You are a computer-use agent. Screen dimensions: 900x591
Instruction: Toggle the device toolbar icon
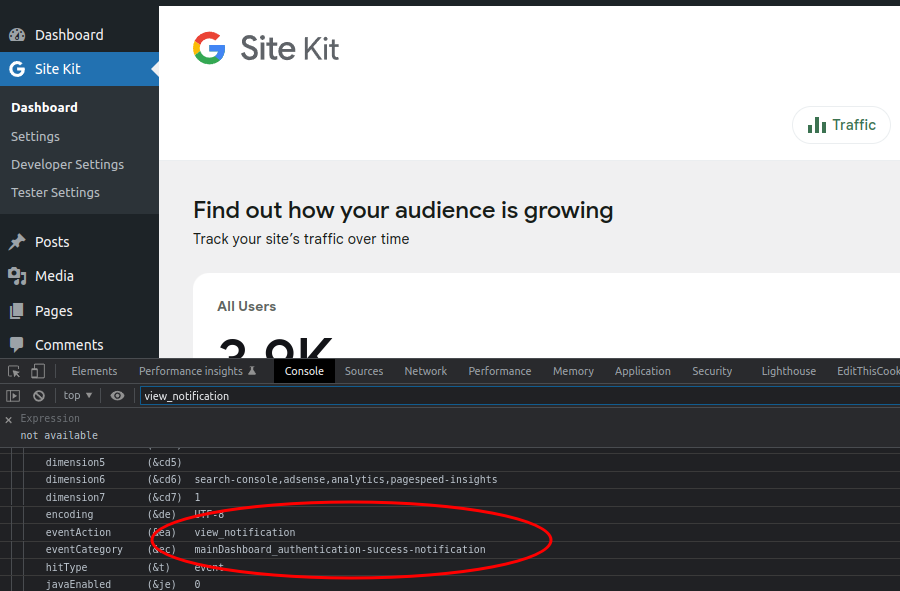pyautogui.click(x=38, y=371)
